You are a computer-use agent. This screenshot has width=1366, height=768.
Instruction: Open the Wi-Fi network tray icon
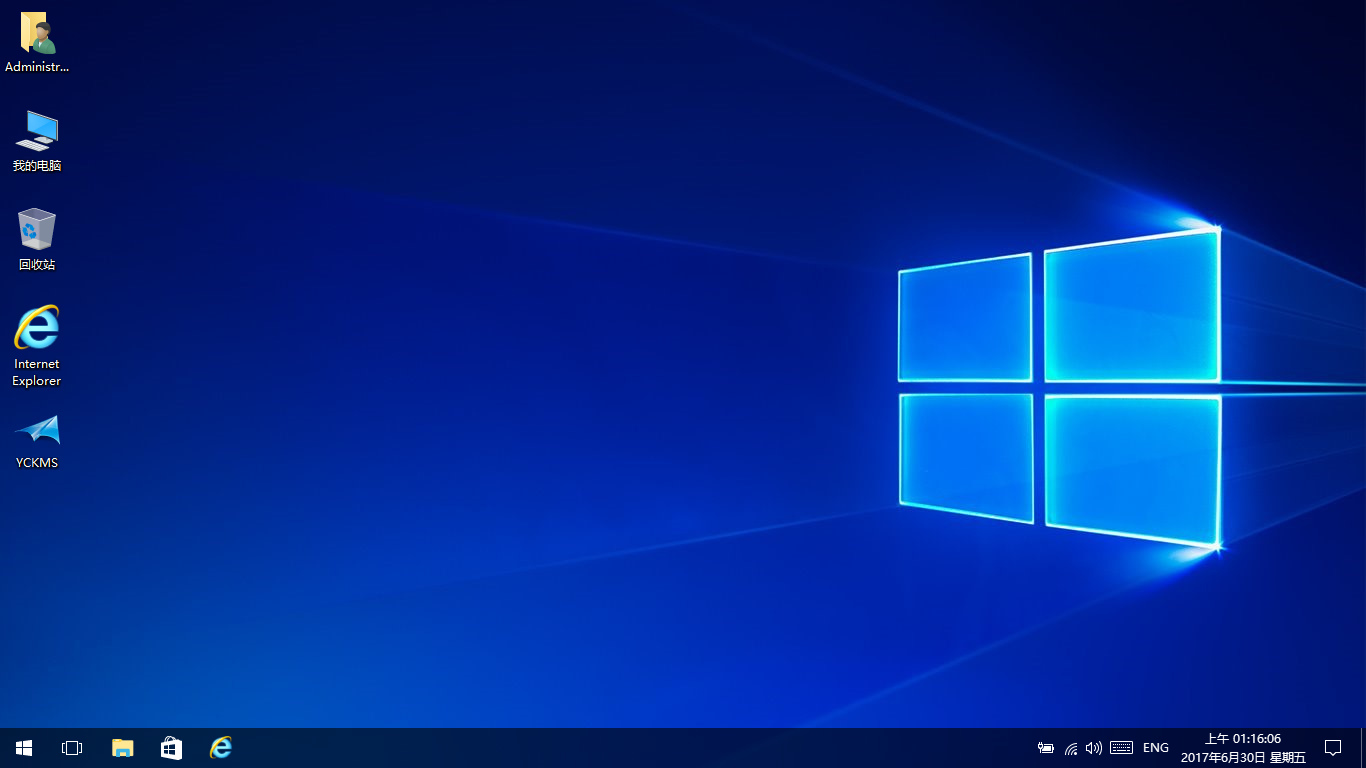coord(1070,747)
